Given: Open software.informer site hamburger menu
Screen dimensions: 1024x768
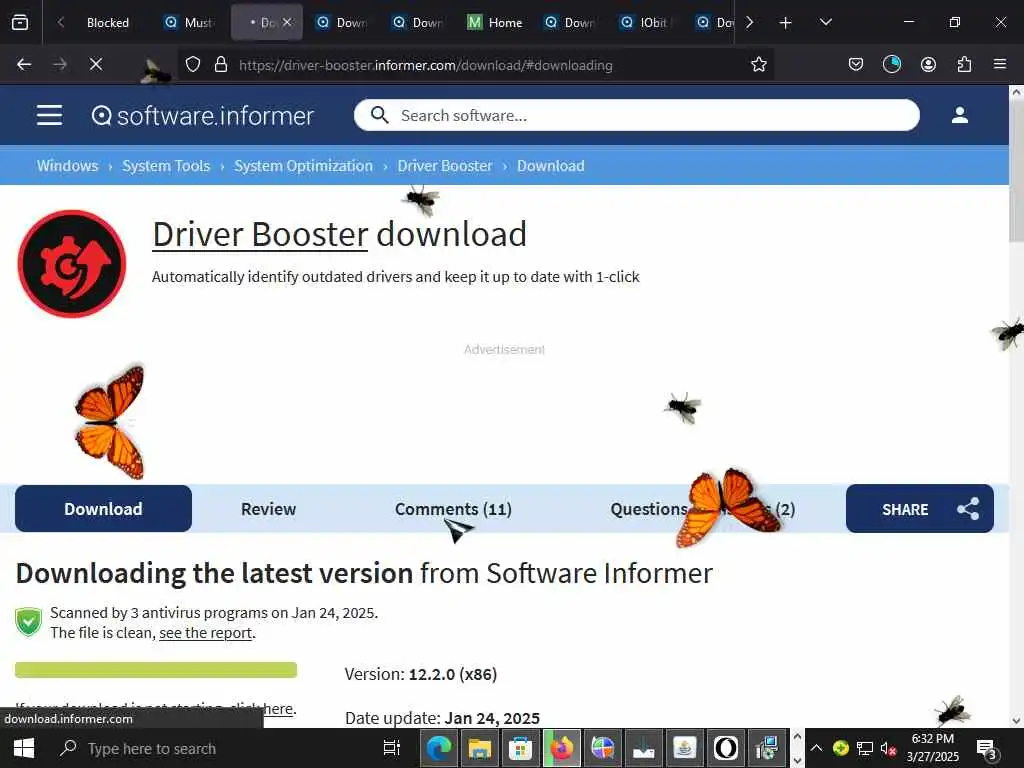Looking at the screenshot, I should (49, 115).
